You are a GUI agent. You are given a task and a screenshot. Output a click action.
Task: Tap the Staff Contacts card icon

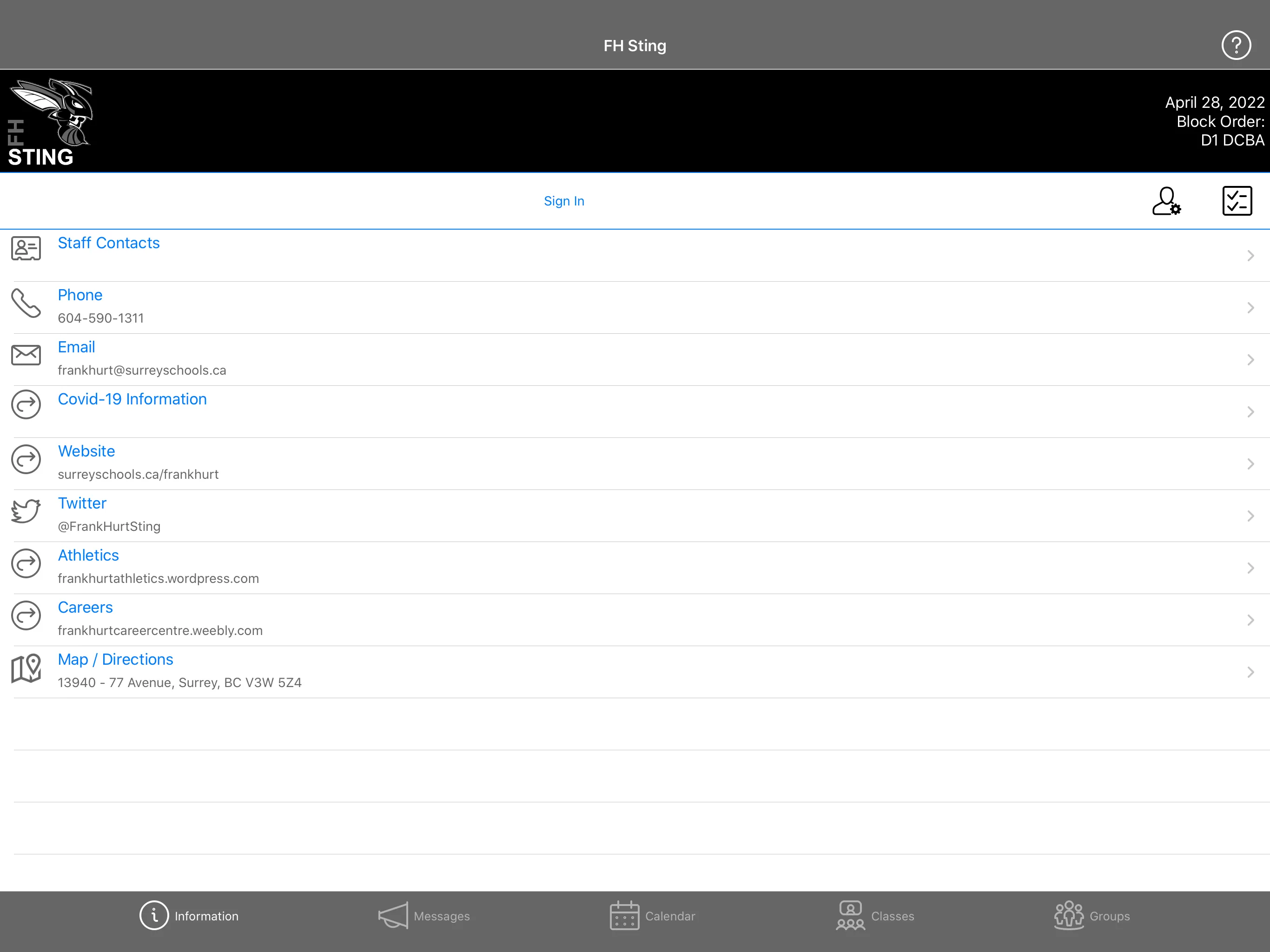coord(26,249)
